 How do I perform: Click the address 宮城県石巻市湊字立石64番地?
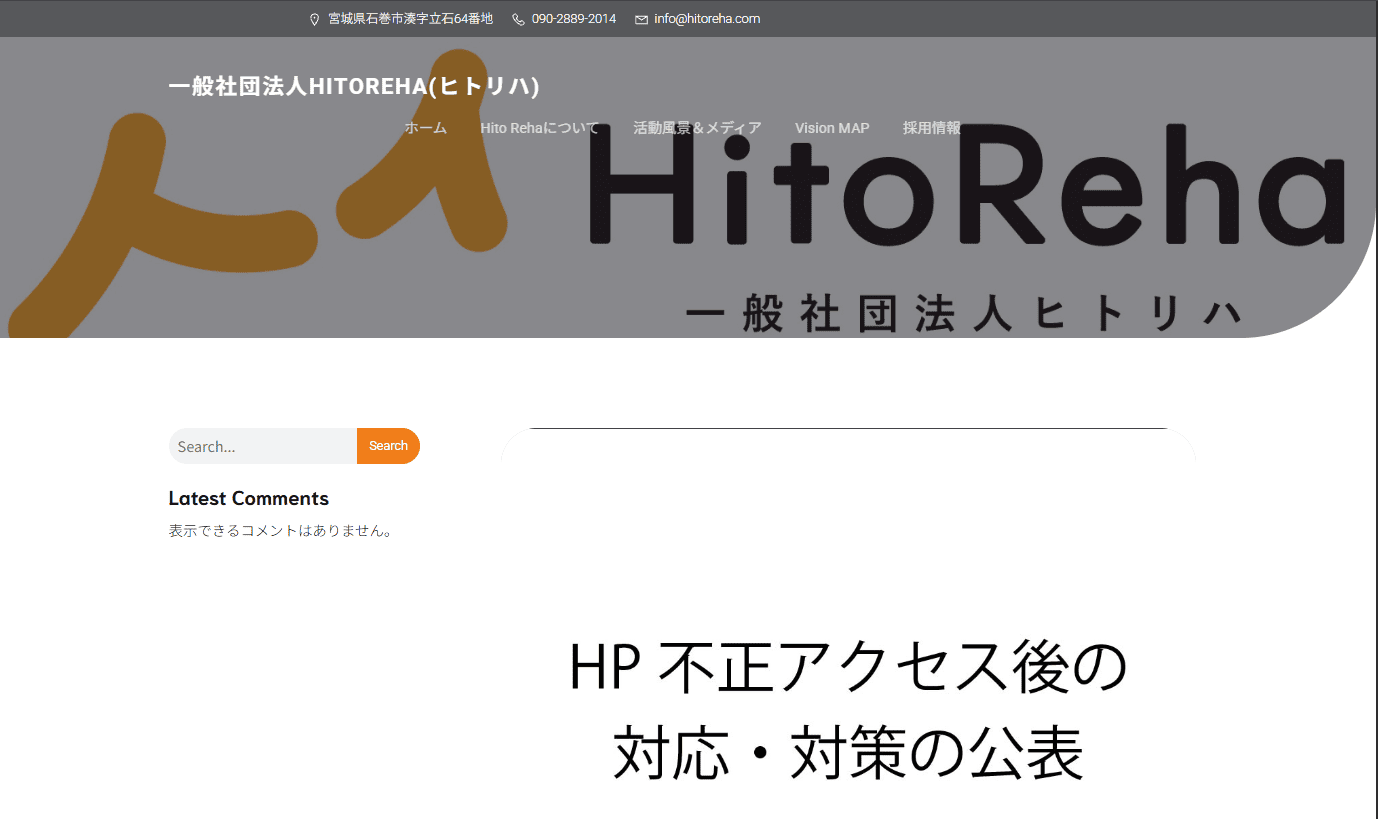click(x=411, y=19)
